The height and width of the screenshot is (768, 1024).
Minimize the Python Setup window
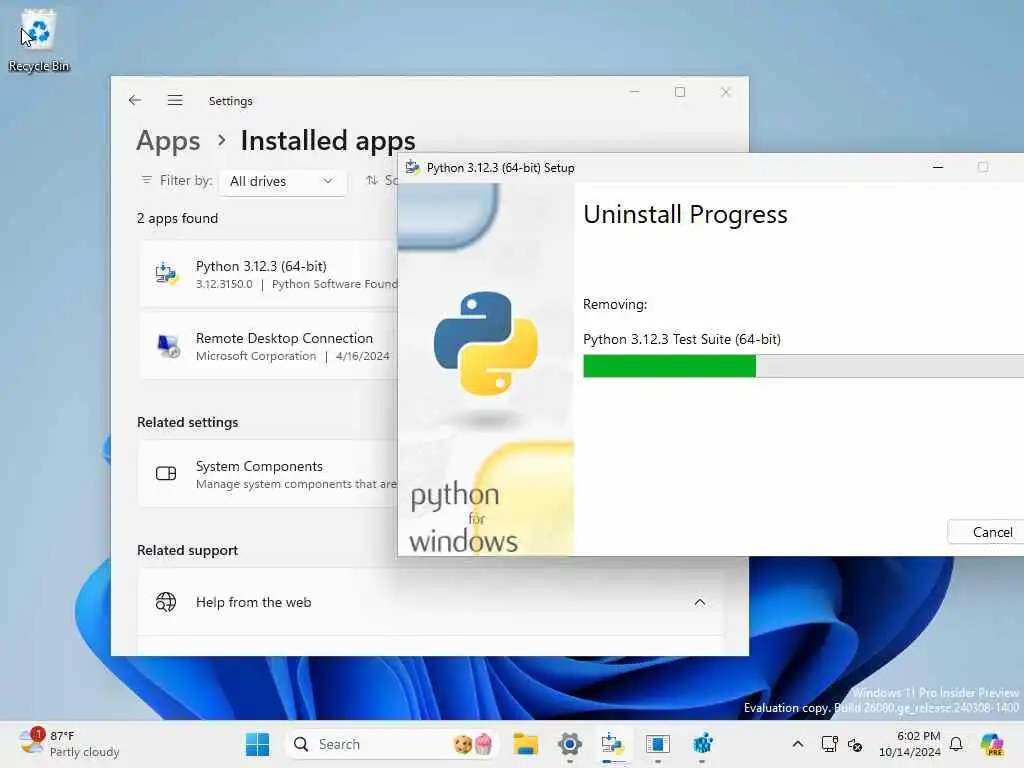tap(938, 167)
